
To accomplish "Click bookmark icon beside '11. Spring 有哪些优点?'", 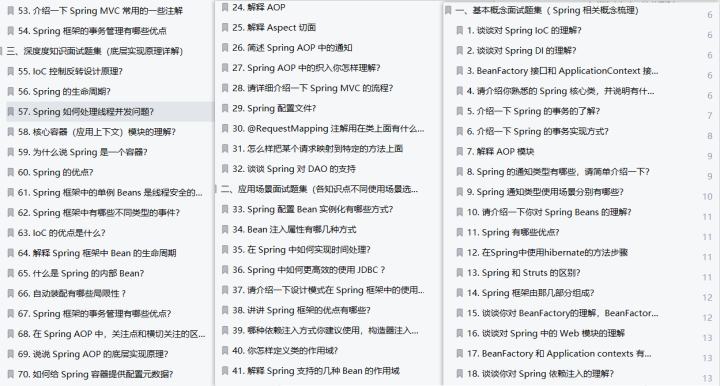I will coord(460,232).
